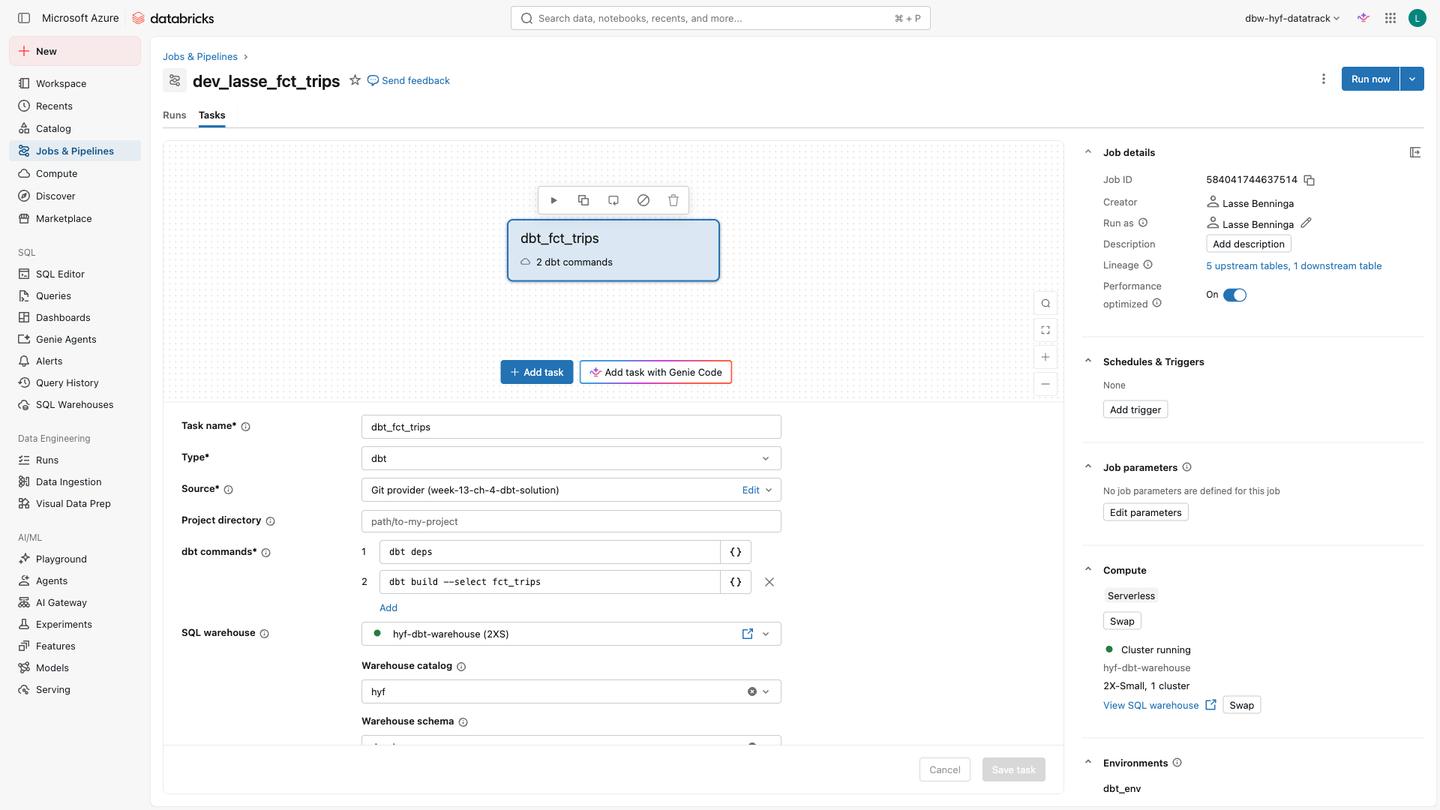Switch to the Runs tab of the job

click(174, 115)
